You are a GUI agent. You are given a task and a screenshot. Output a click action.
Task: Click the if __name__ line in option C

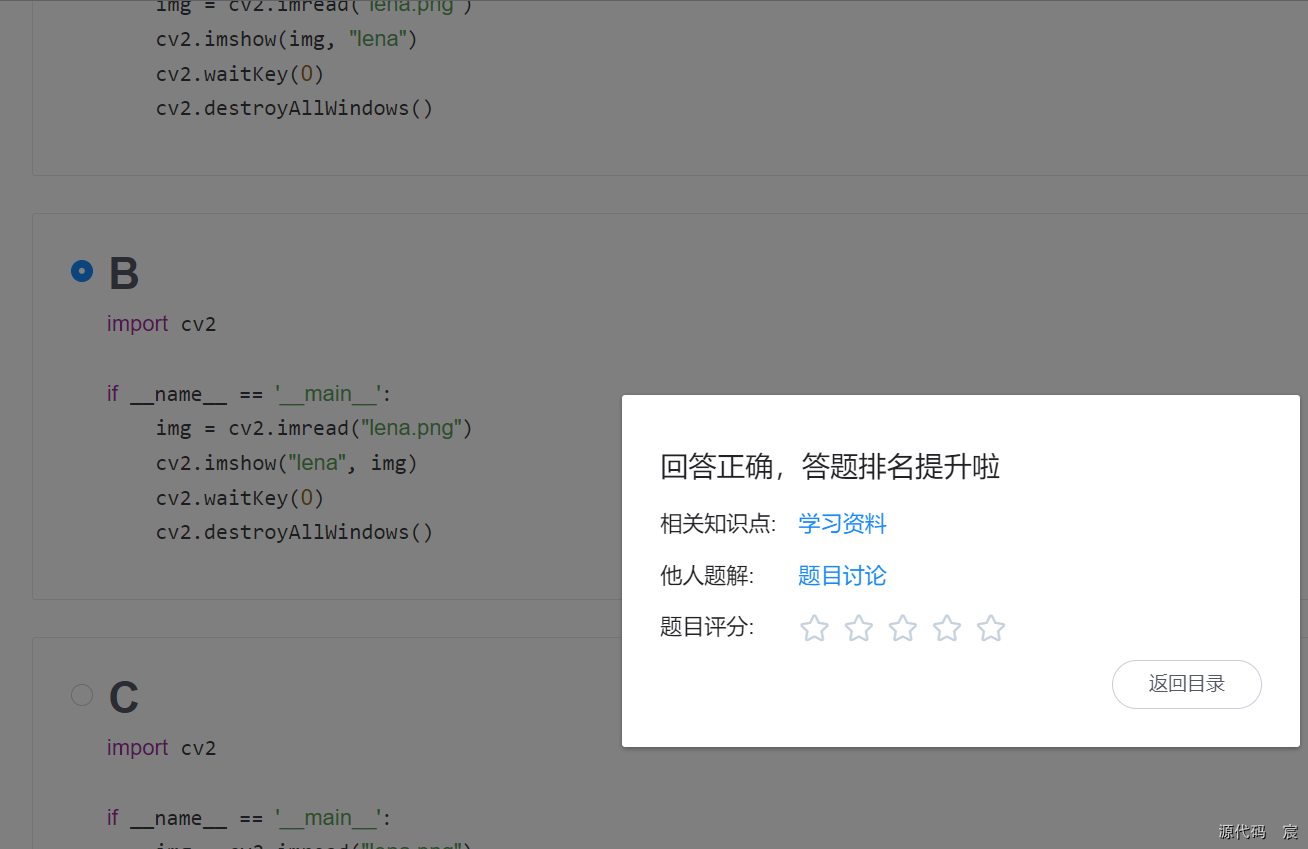click(x=248, y=818)
